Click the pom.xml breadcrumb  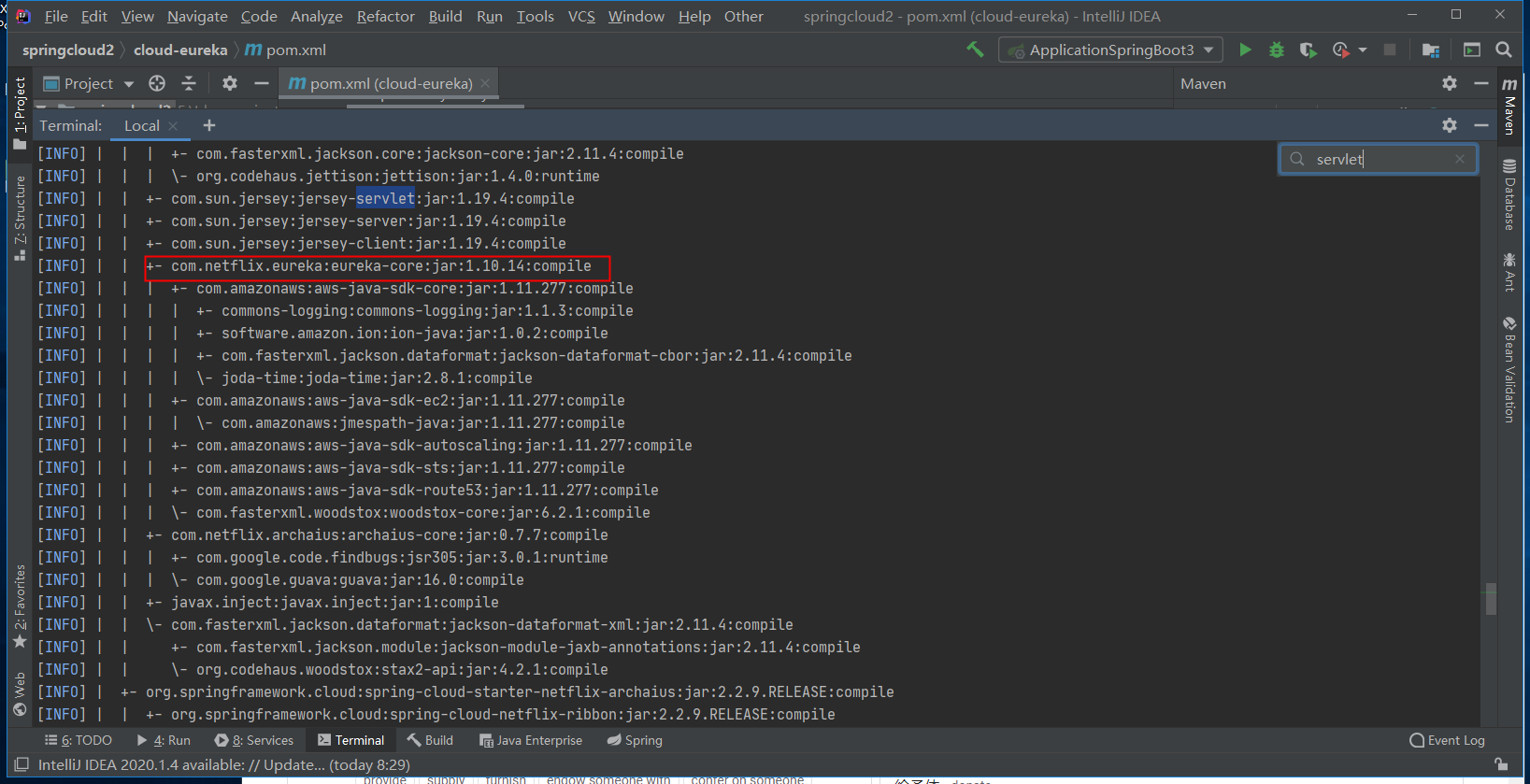pyautogui.click(x=285, y=50)
